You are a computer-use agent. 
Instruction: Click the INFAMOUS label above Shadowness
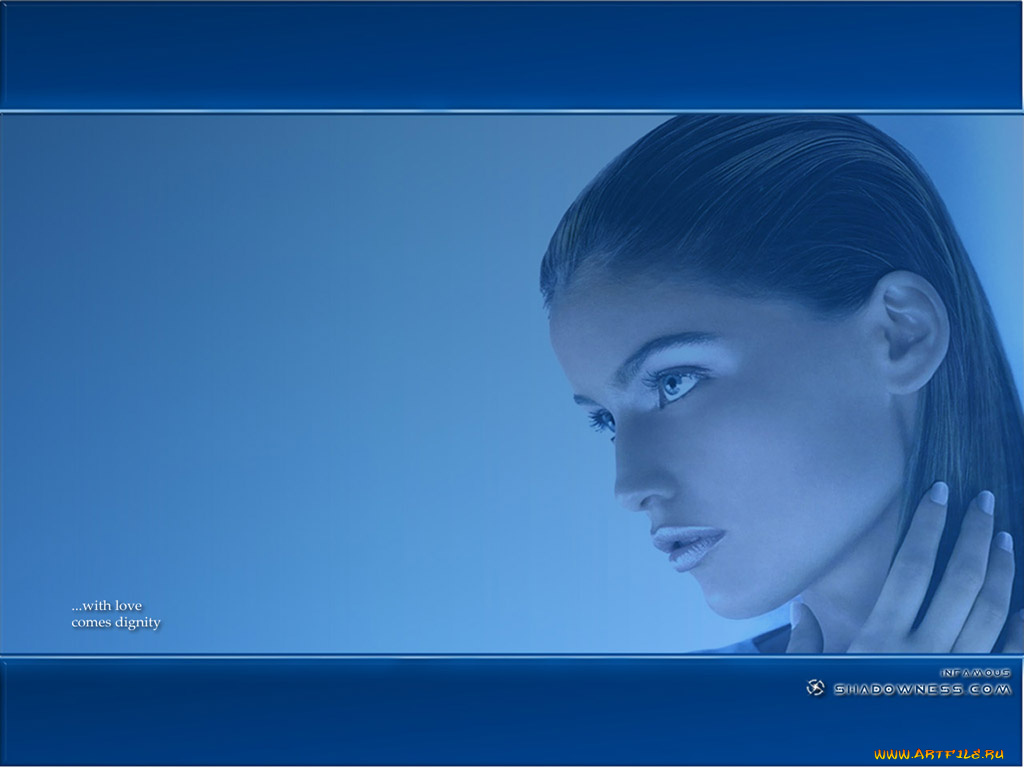click(975, 673)
